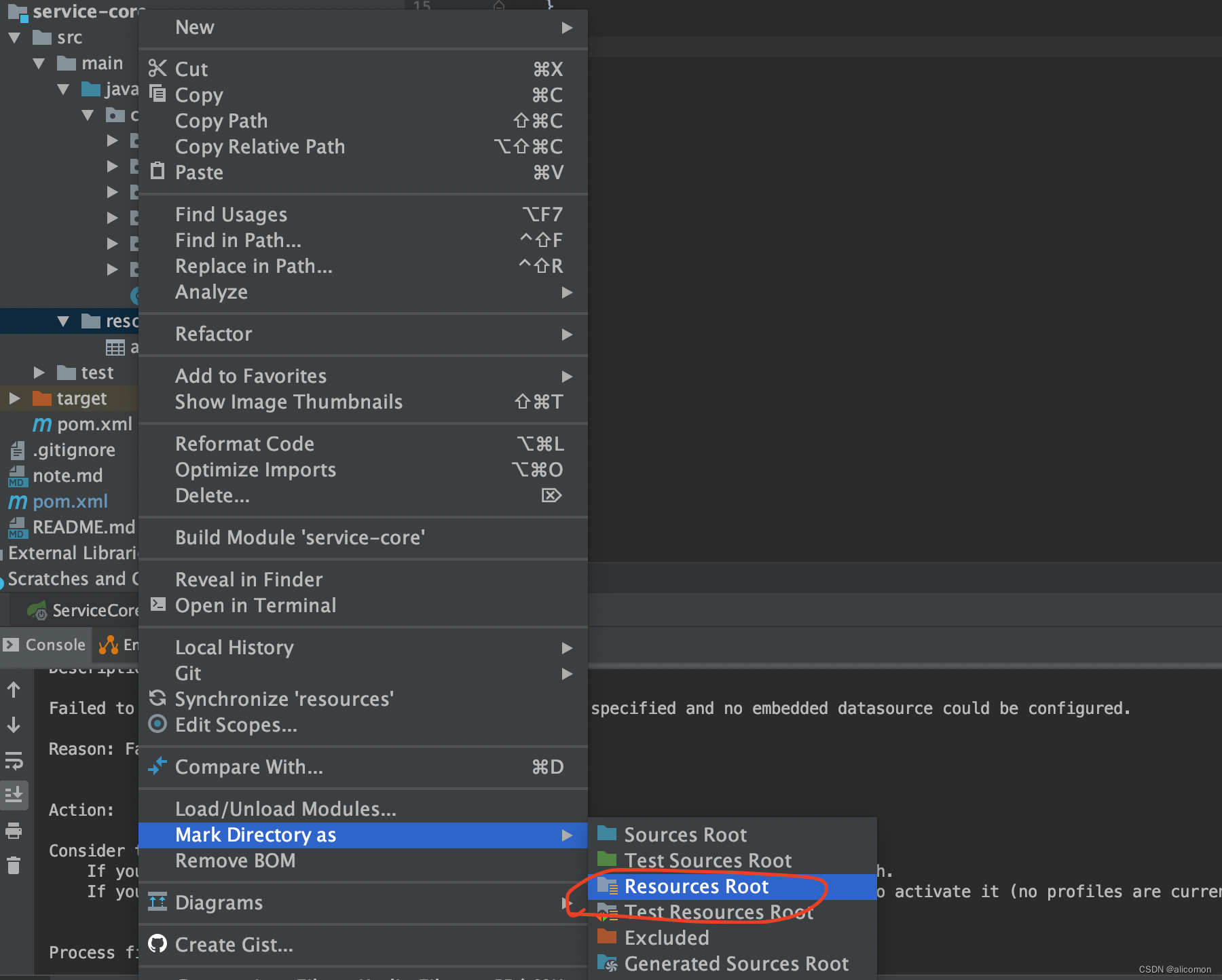
Task: Choose Mark Directory as
Action: tap(363, 835)
